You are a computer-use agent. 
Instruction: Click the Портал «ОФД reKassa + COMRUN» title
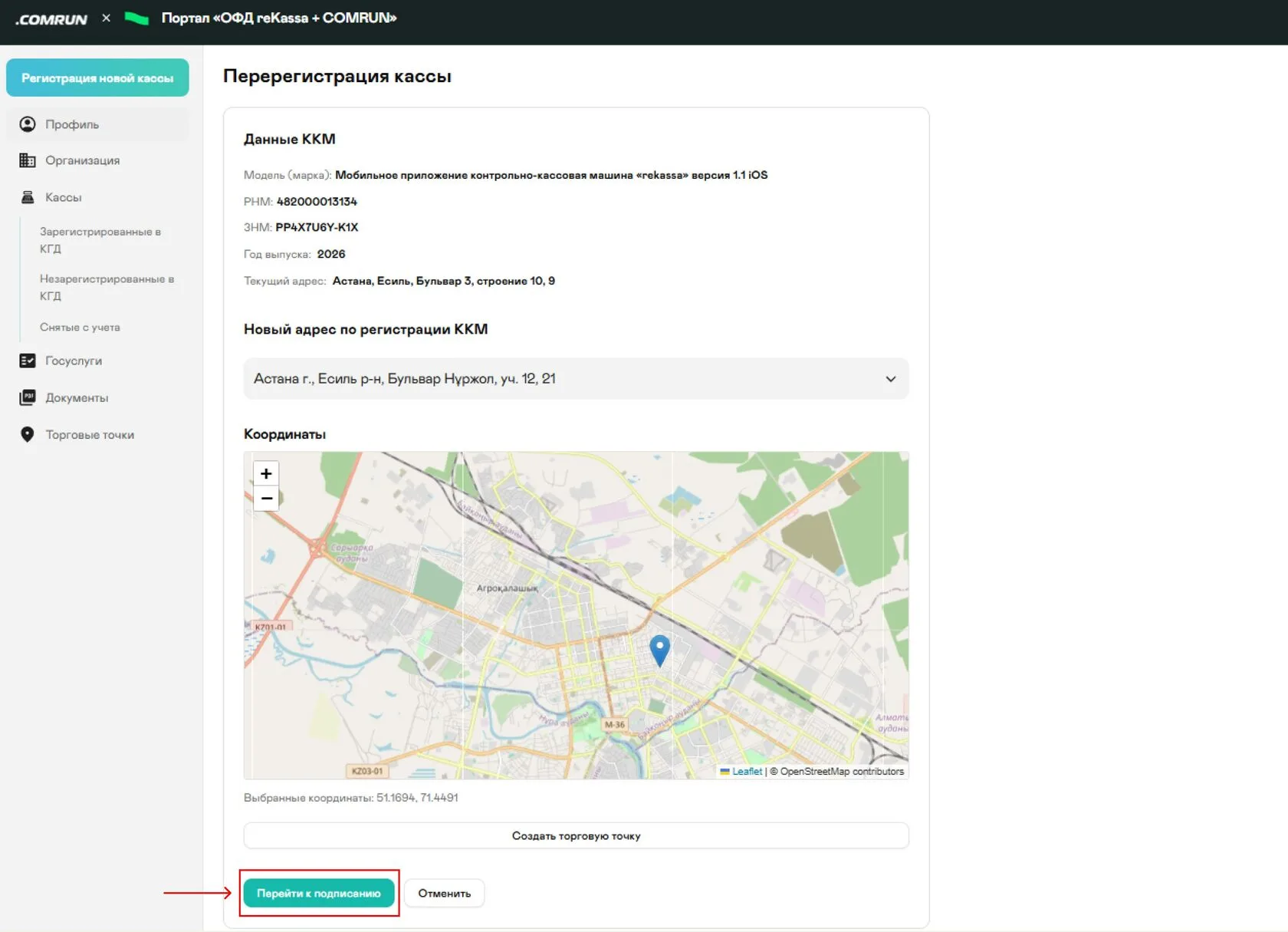coord(279,18)
